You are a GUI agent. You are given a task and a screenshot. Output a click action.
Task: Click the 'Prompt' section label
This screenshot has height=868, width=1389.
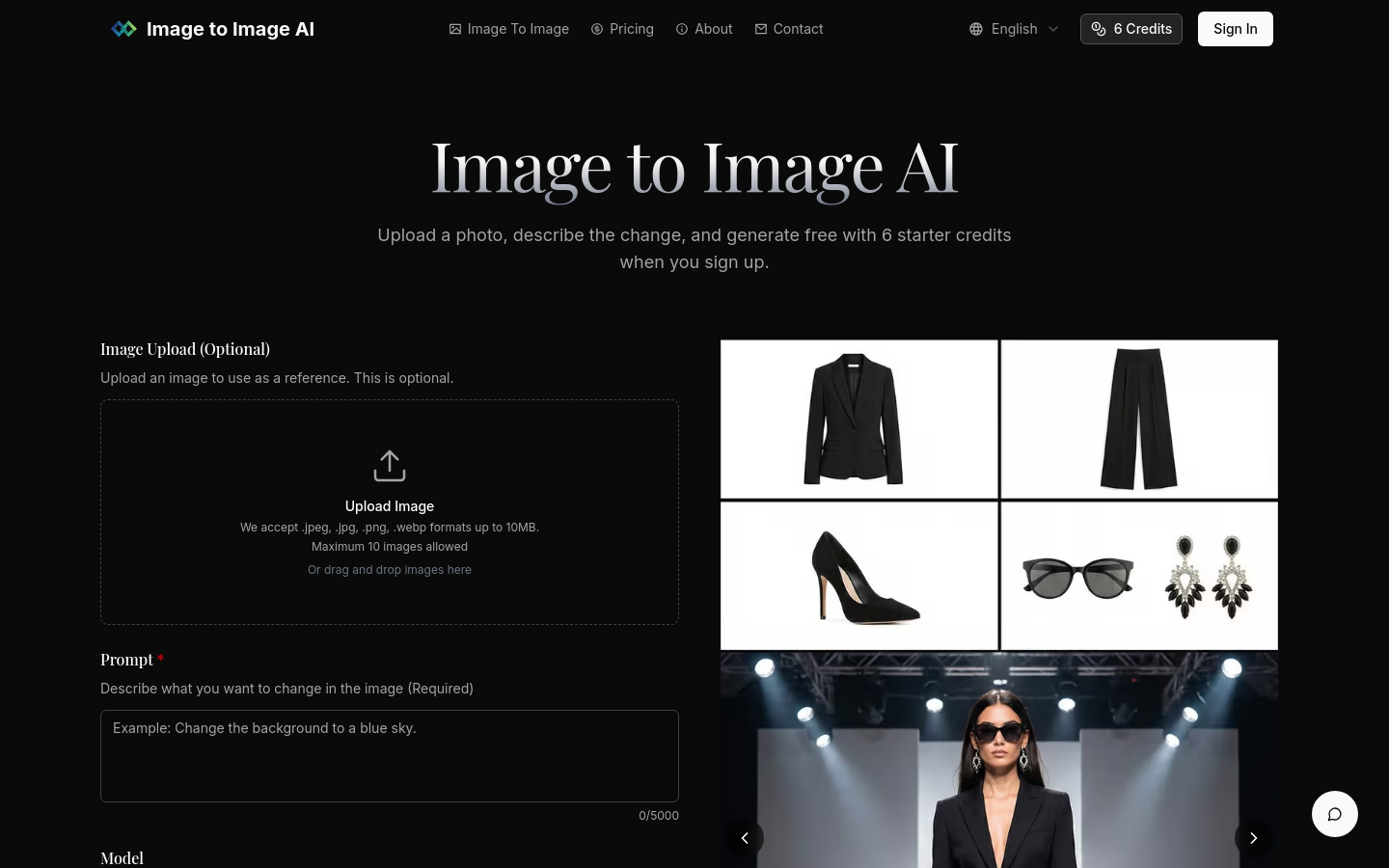tap(126, 660)
